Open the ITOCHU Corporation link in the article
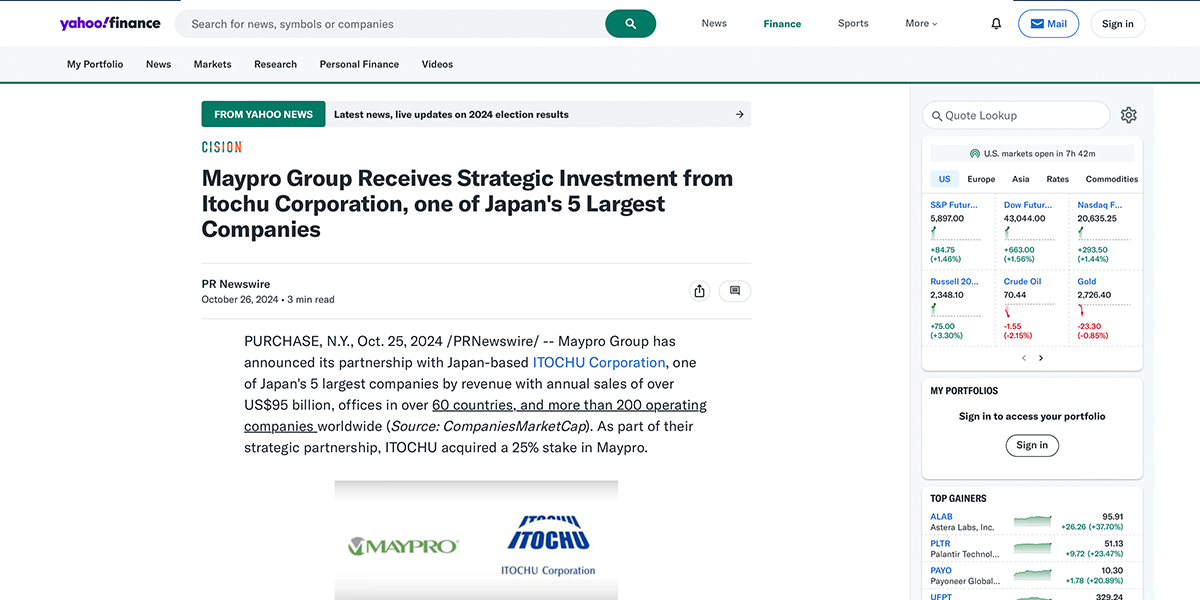1200x600 pixels. [599, 362]
